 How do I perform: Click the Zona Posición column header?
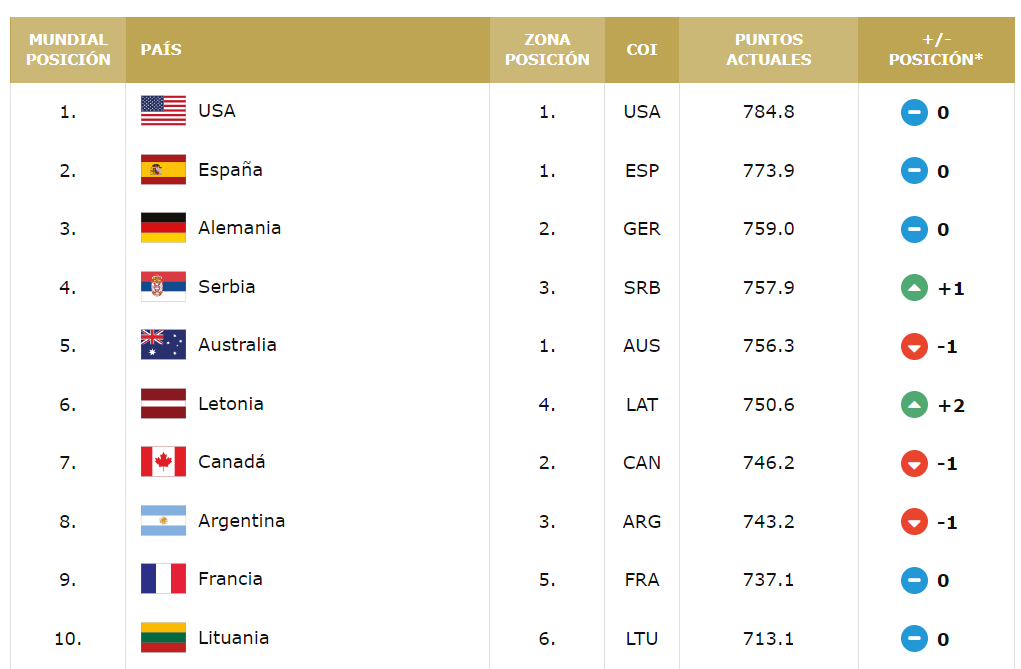tap(547, 50)
